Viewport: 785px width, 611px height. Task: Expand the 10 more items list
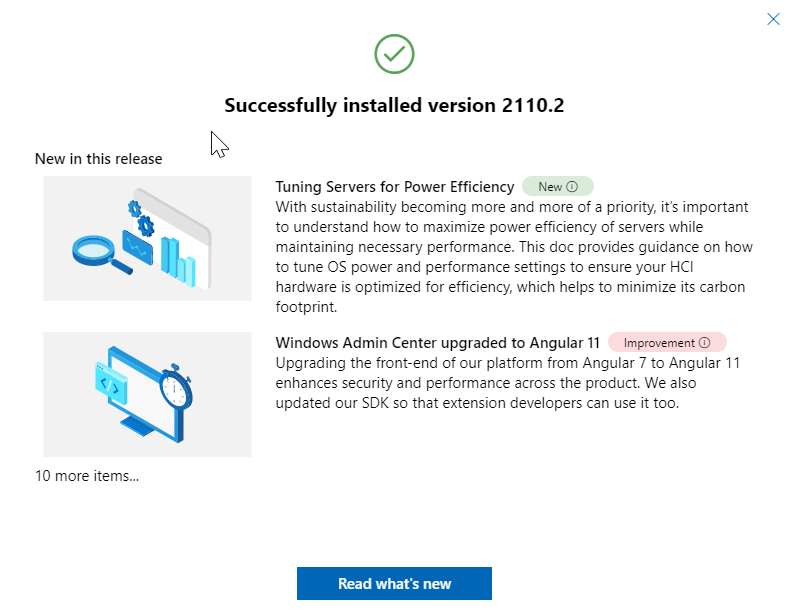click(x=87, y=476)
